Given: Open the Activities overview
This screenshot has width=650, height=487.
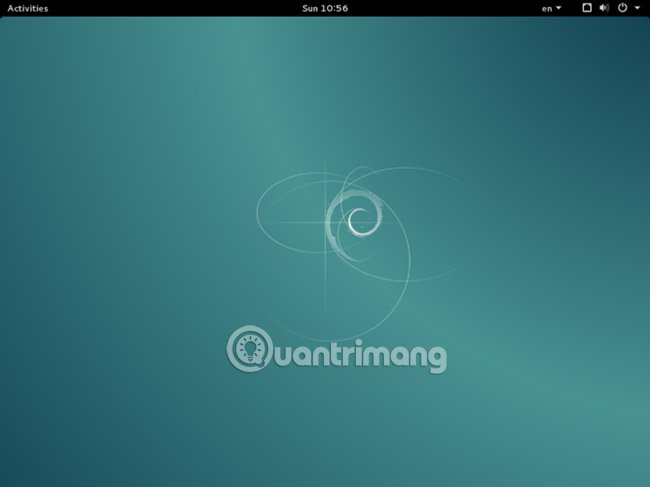Looking at the screenshot, I should pyautogui.click(x=28, y=8).
